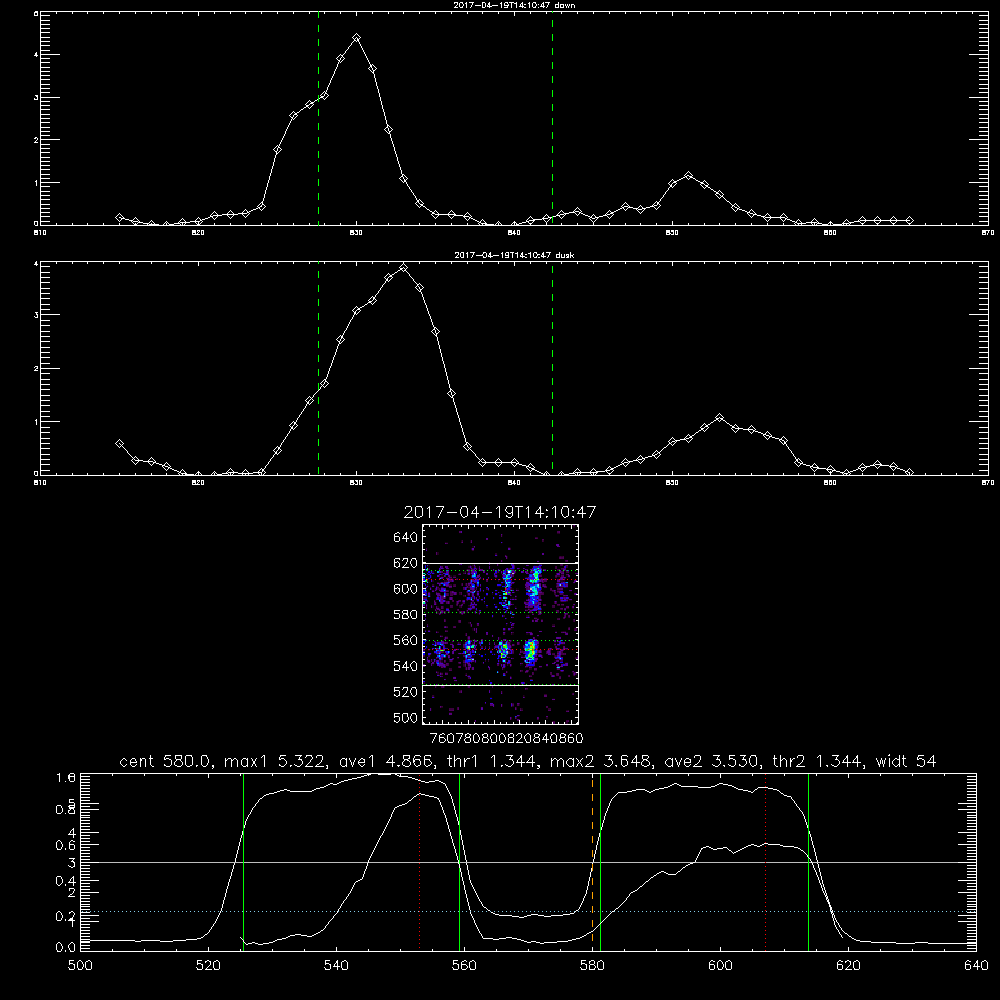The image size is (1000, 1000).
Task: Click the '560' label on the bottom plot x-axis
Action: tap(464, 965)
